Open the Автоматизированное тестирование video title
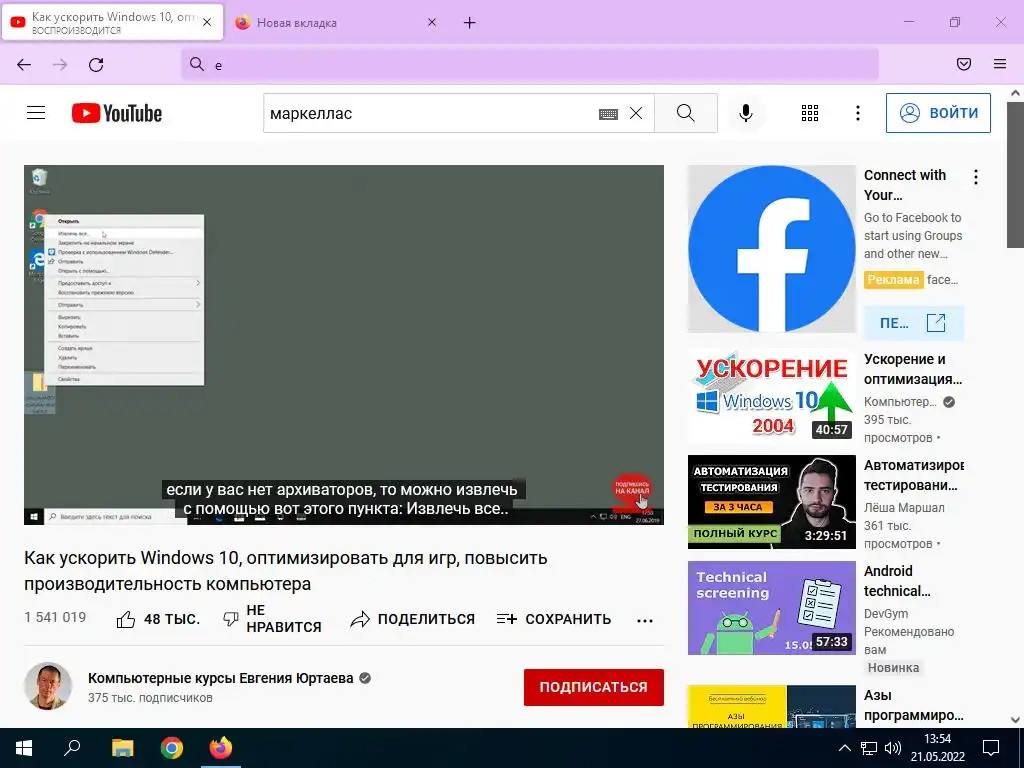 point(914,475)
